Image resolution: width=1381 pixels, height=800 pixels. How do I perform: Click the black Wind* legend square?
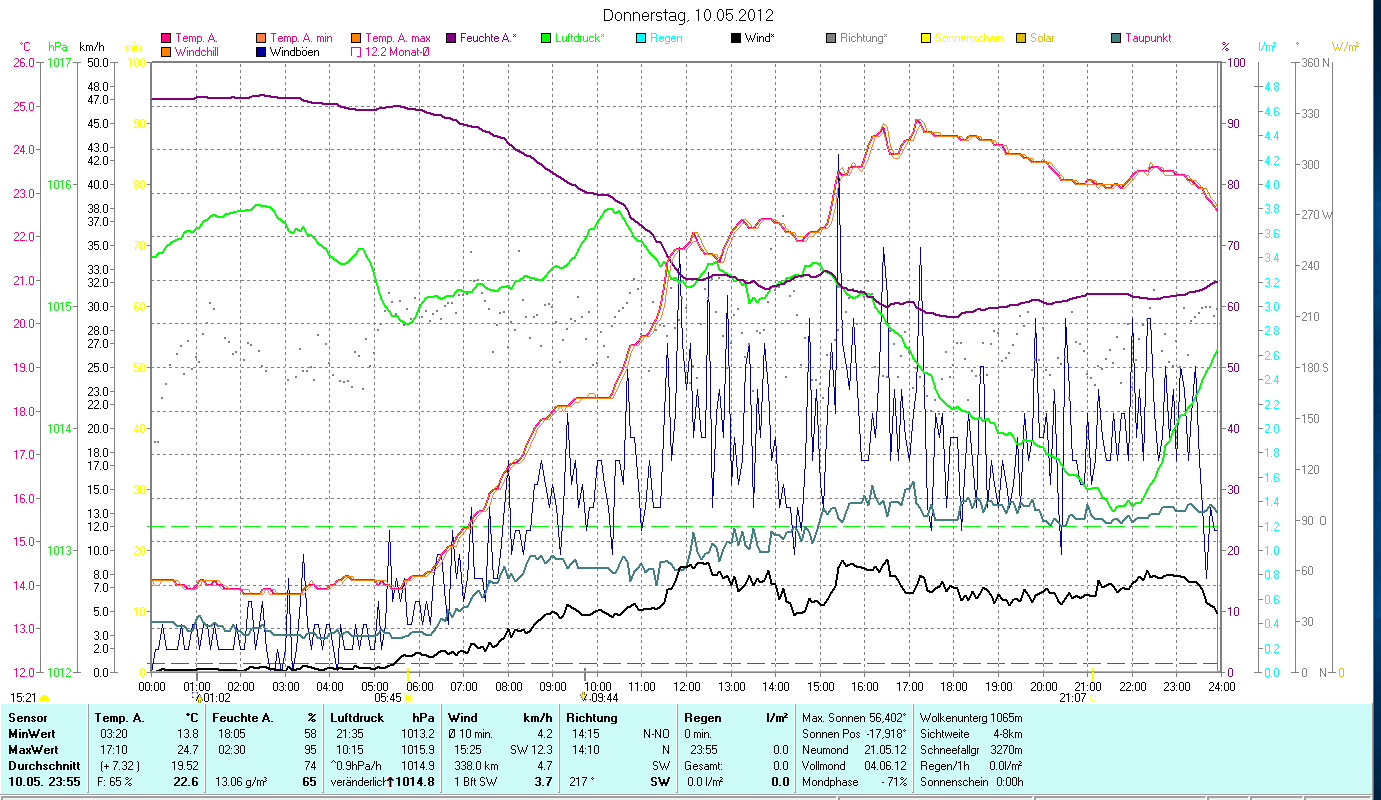click(x=736, y=38)
